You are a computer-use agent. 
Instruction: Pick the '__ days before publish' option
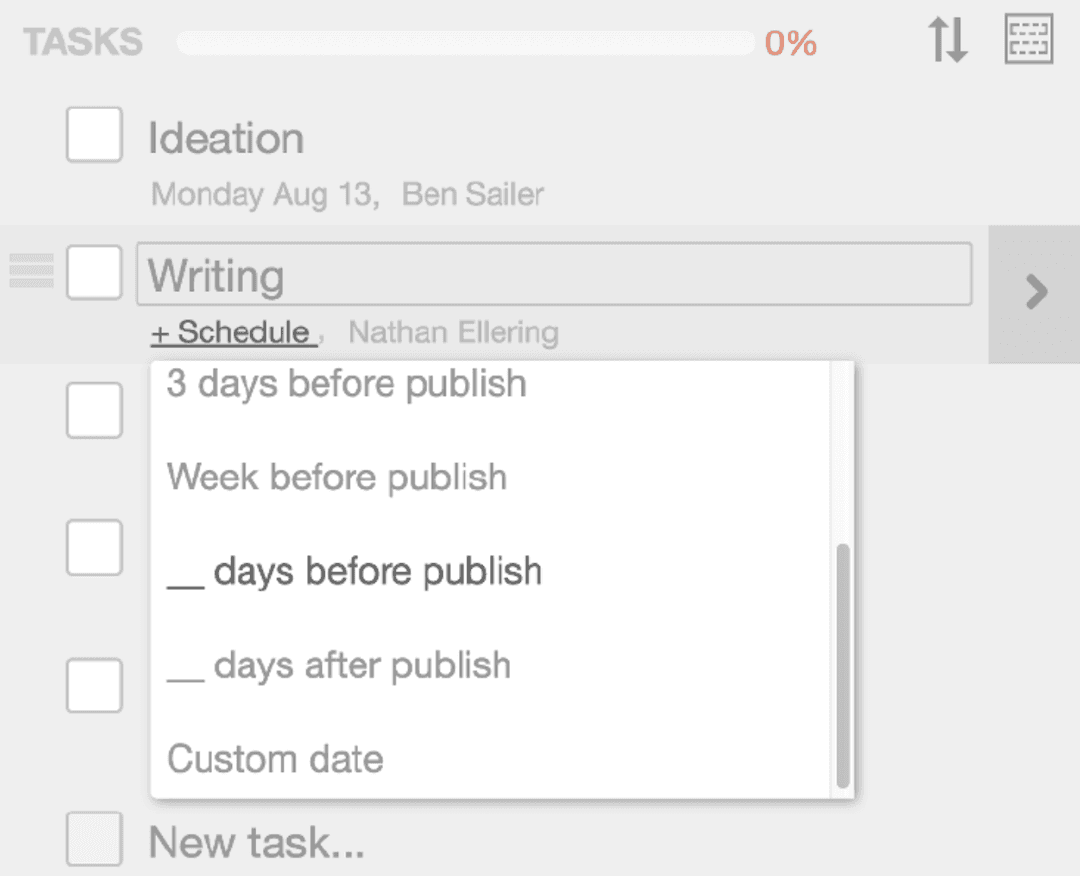[x=354, y=571]
